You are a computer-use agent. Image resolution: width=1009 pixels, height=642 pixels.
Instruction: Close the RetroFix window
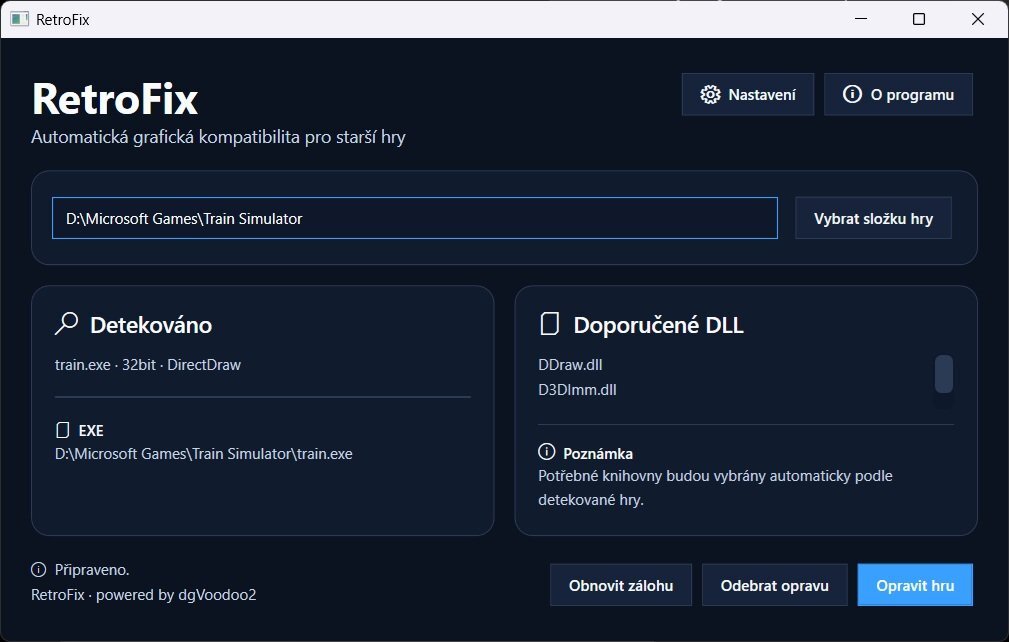[977, 19]
